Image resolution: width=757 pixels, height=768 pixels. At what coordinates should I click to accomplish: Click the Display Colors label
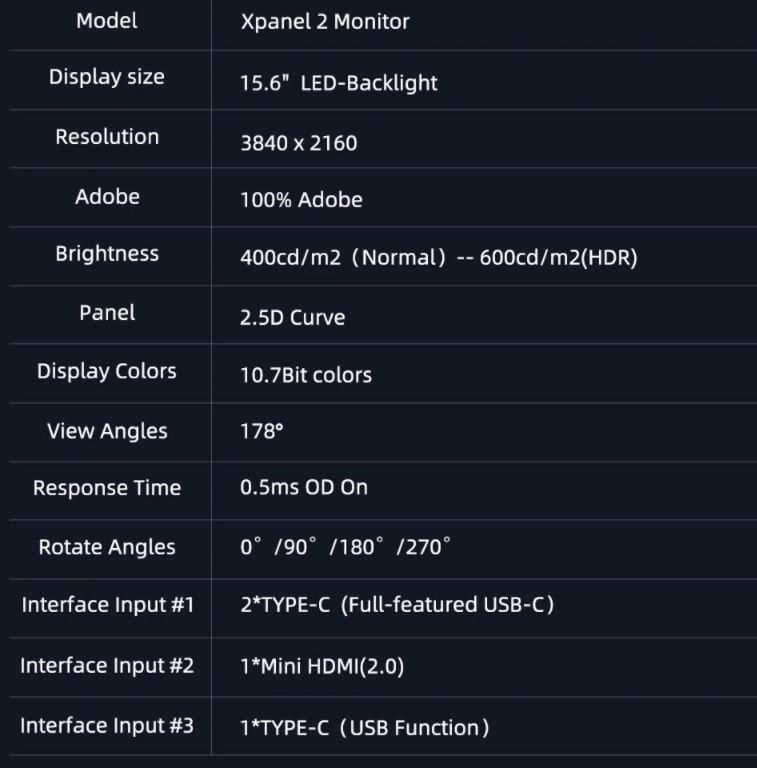[107, 371]
